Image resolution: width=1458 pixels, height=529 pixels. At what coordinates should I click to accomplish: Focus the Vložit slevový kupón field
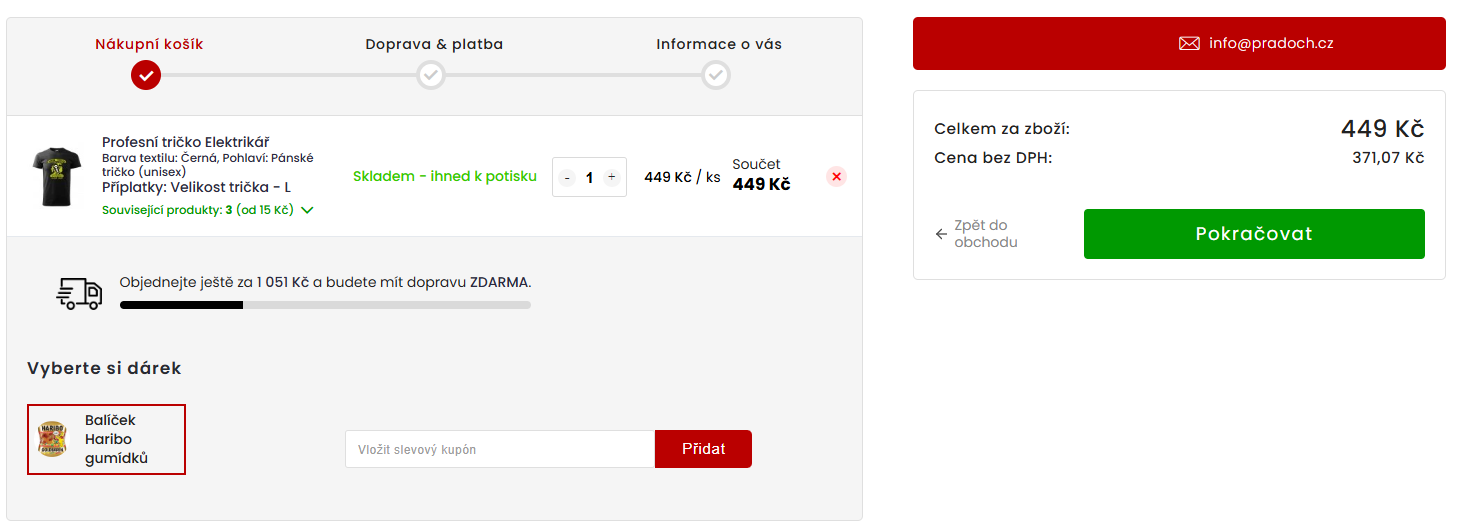tap(500, 449)
